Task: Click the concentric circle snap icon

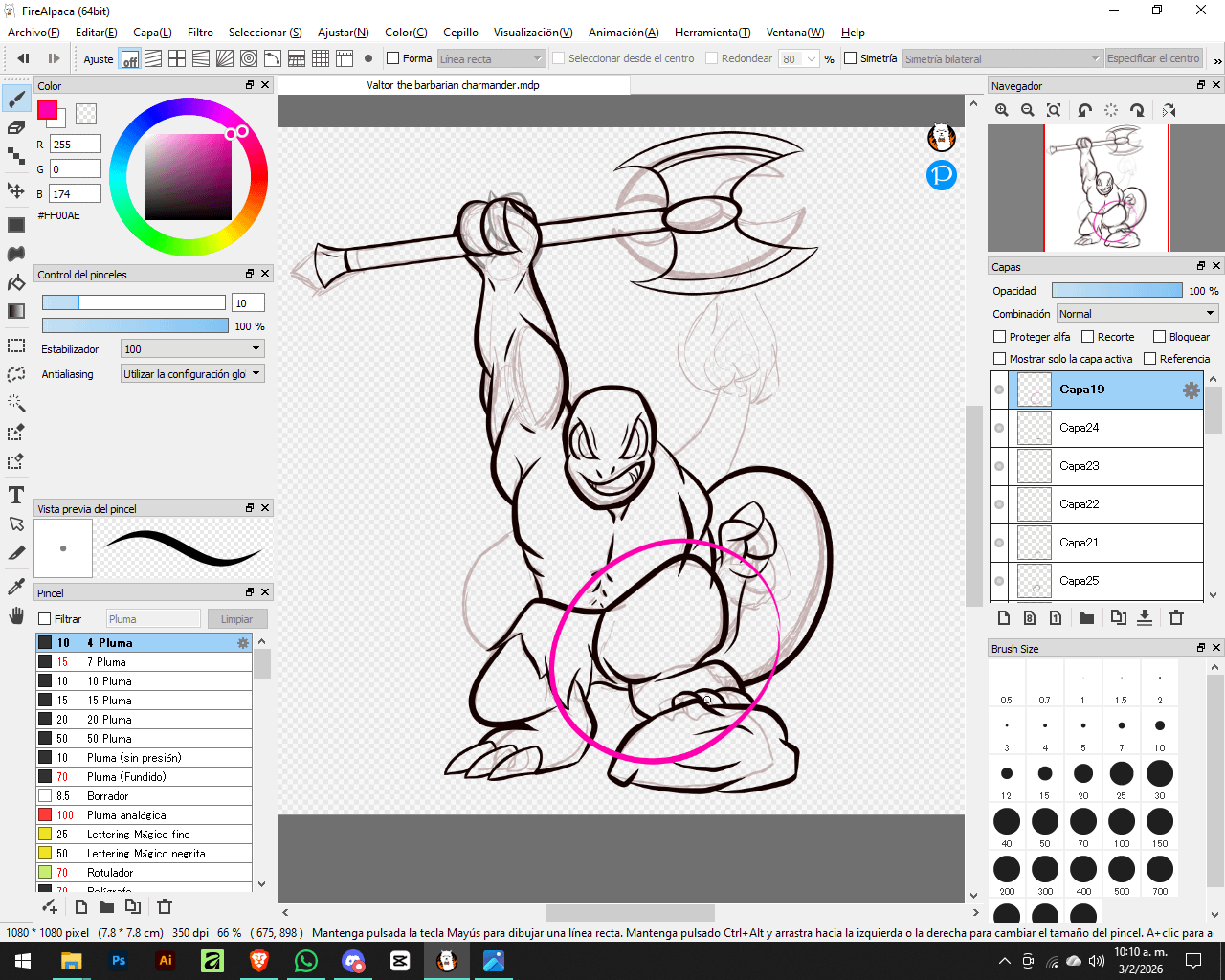Action: pyautogui.click(x=249, y=58)
